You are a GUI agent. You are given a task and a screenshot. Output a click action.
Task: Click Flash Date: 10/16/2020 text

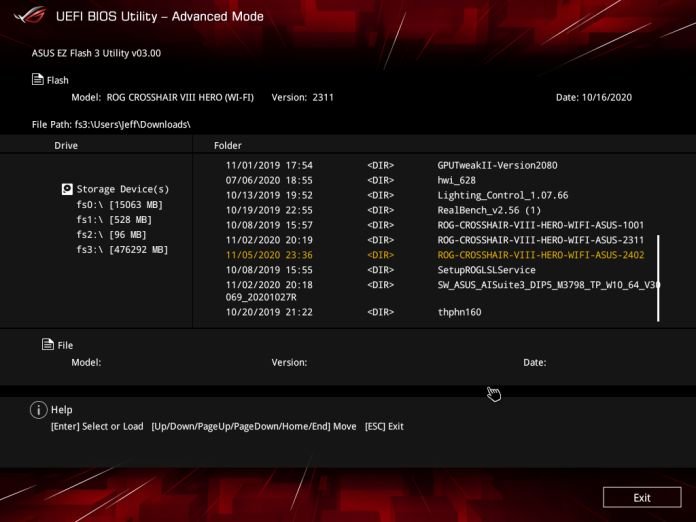(x=594, y=98)
